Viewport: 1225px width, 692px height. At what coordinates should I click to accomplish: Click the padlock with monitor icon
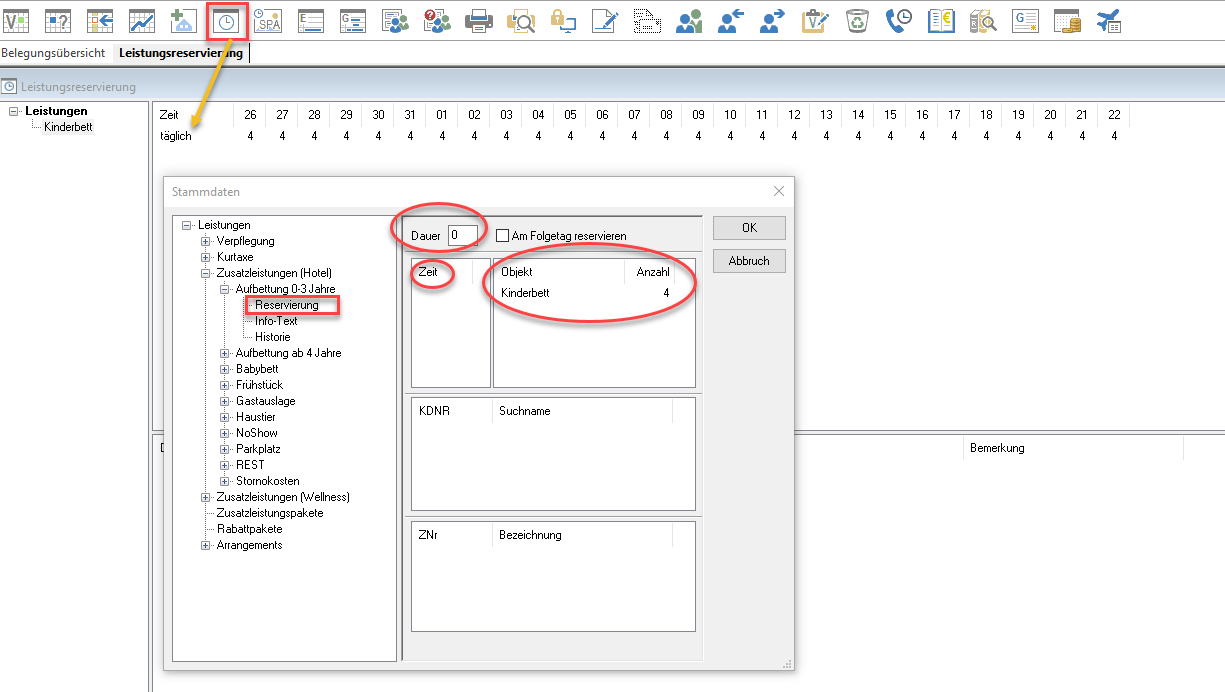coord(563,20)
